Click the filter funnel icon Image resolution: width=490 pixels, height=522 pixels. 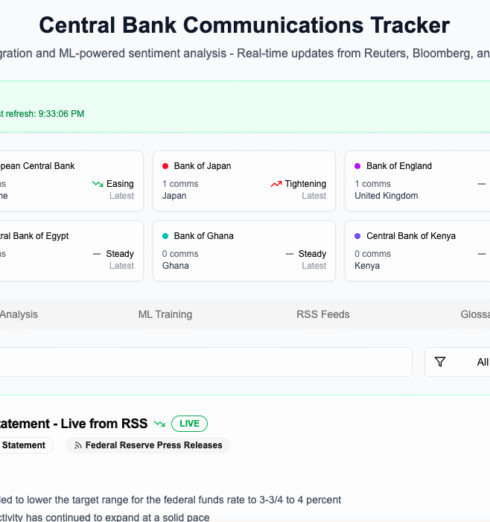tap(440, 362)
